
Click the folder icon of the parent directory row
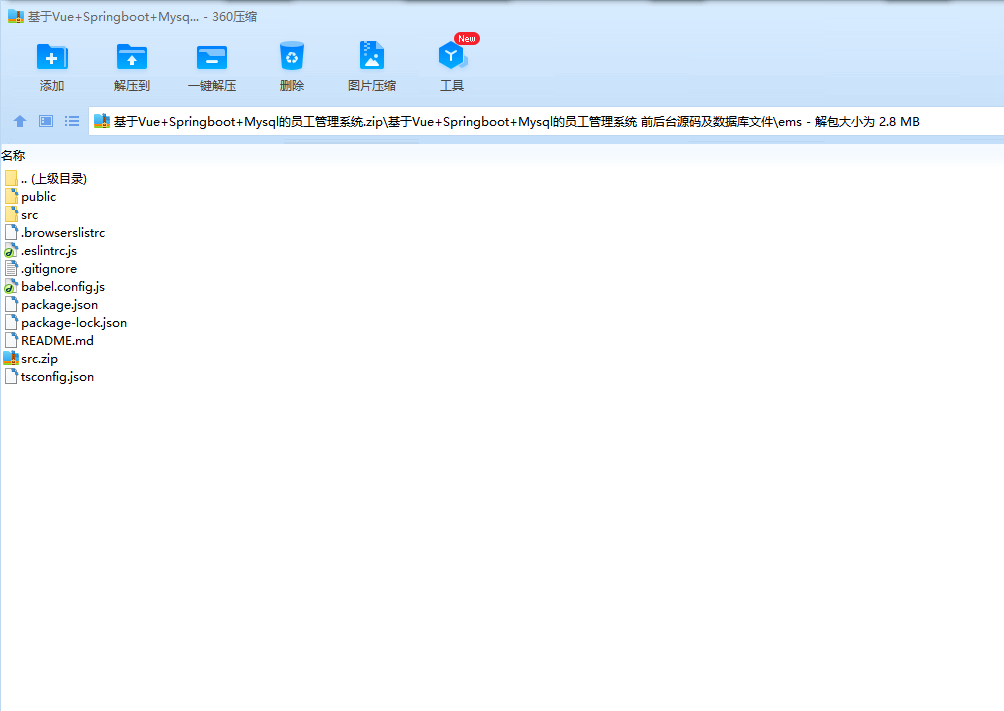point(11,178)
